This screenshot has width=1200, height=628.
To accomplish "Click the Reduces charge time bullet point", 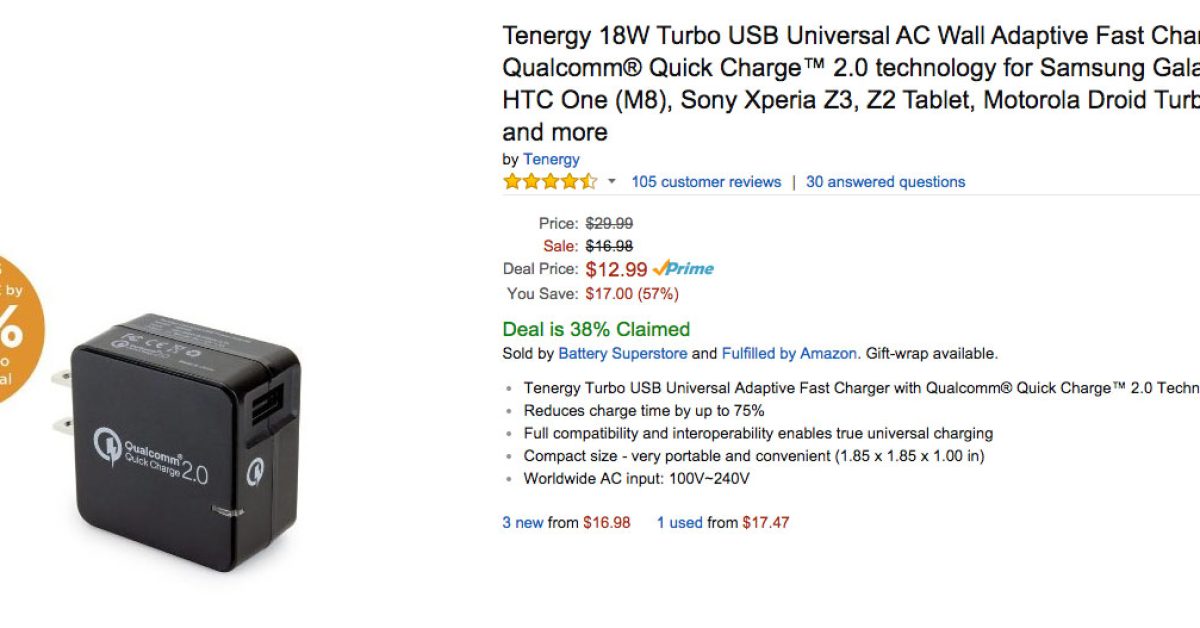I will click(x=644, y=410).
